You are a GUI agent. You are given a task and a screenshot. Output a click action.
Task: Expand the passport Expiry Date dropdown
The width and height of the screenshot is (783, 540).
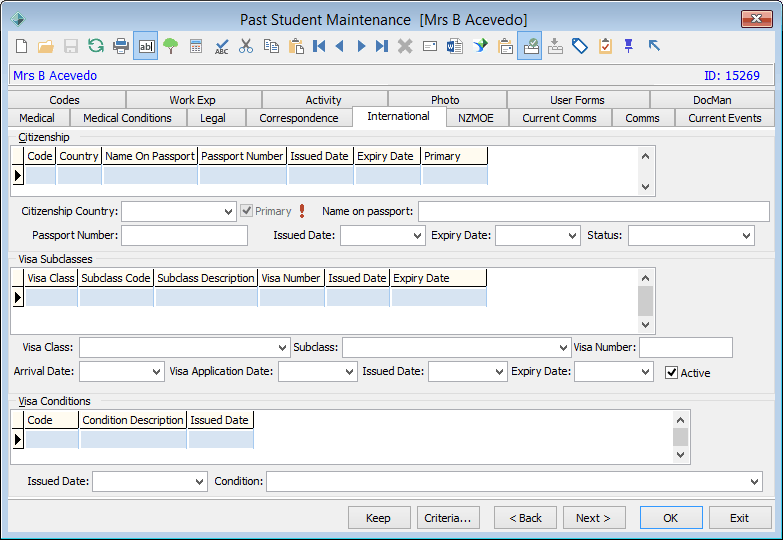tap(572, 235)
